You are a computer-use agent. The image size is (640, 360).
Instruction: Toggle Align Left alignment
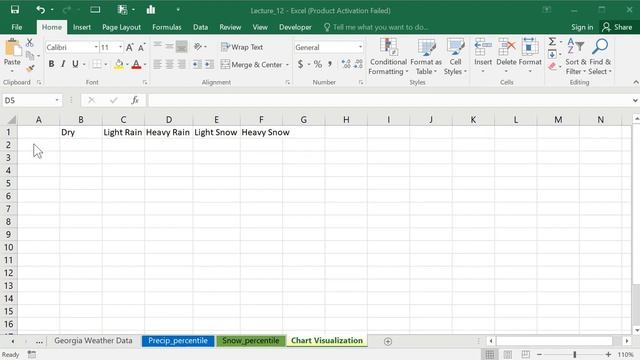(x=158, y=64)
